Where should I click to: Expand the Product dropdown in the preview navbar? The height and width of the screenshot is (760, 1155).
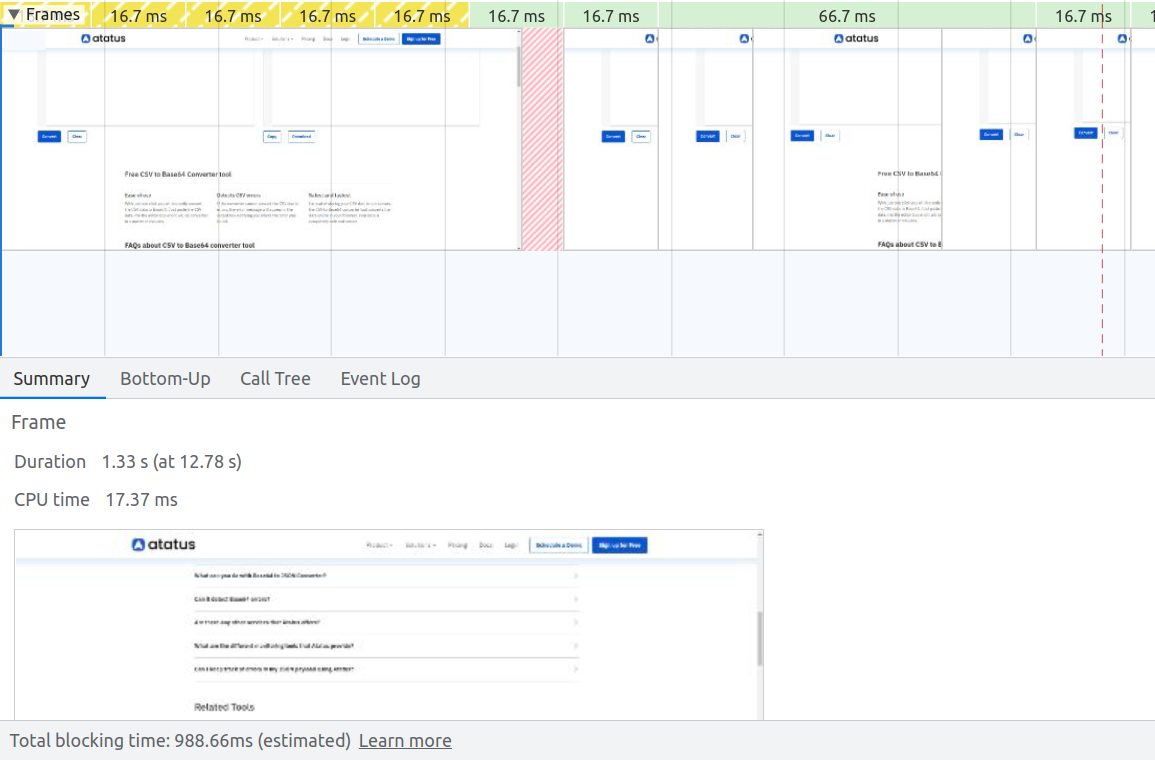click(381, 545)
